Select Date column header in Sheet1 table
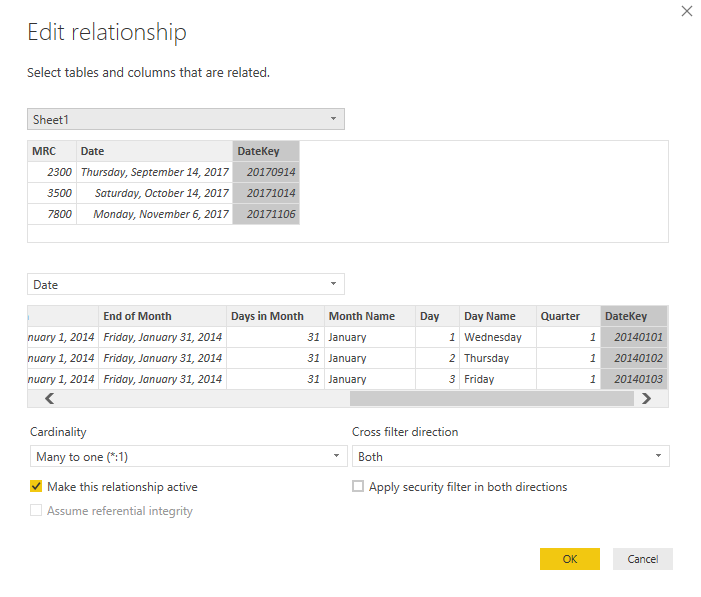701x597 pixels. (x=154, y=151)
